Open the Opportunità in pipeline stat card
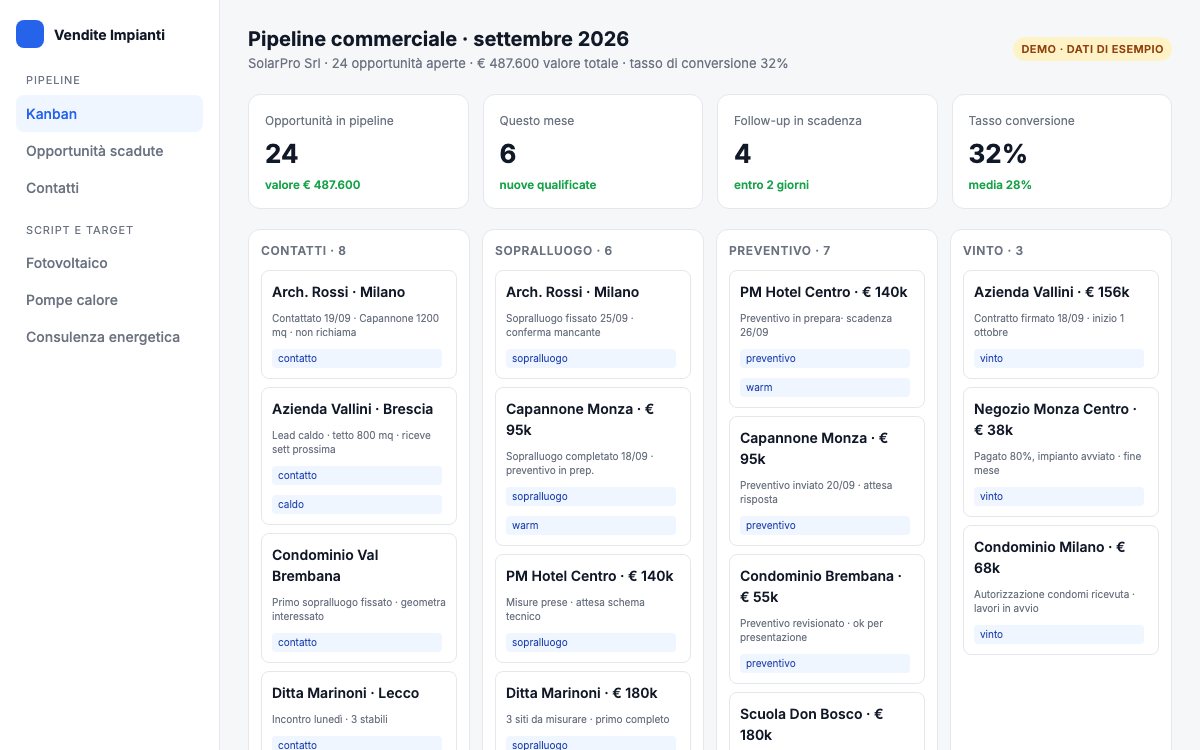 358,152
